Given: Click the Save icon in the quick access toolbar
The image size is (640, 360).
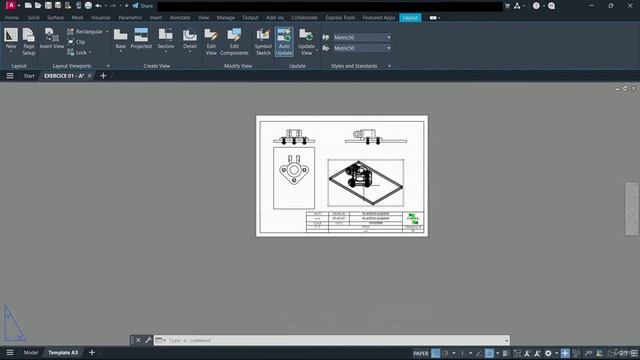Looking at the screenshot, I should pyautogui.click(x=48, y=6).
